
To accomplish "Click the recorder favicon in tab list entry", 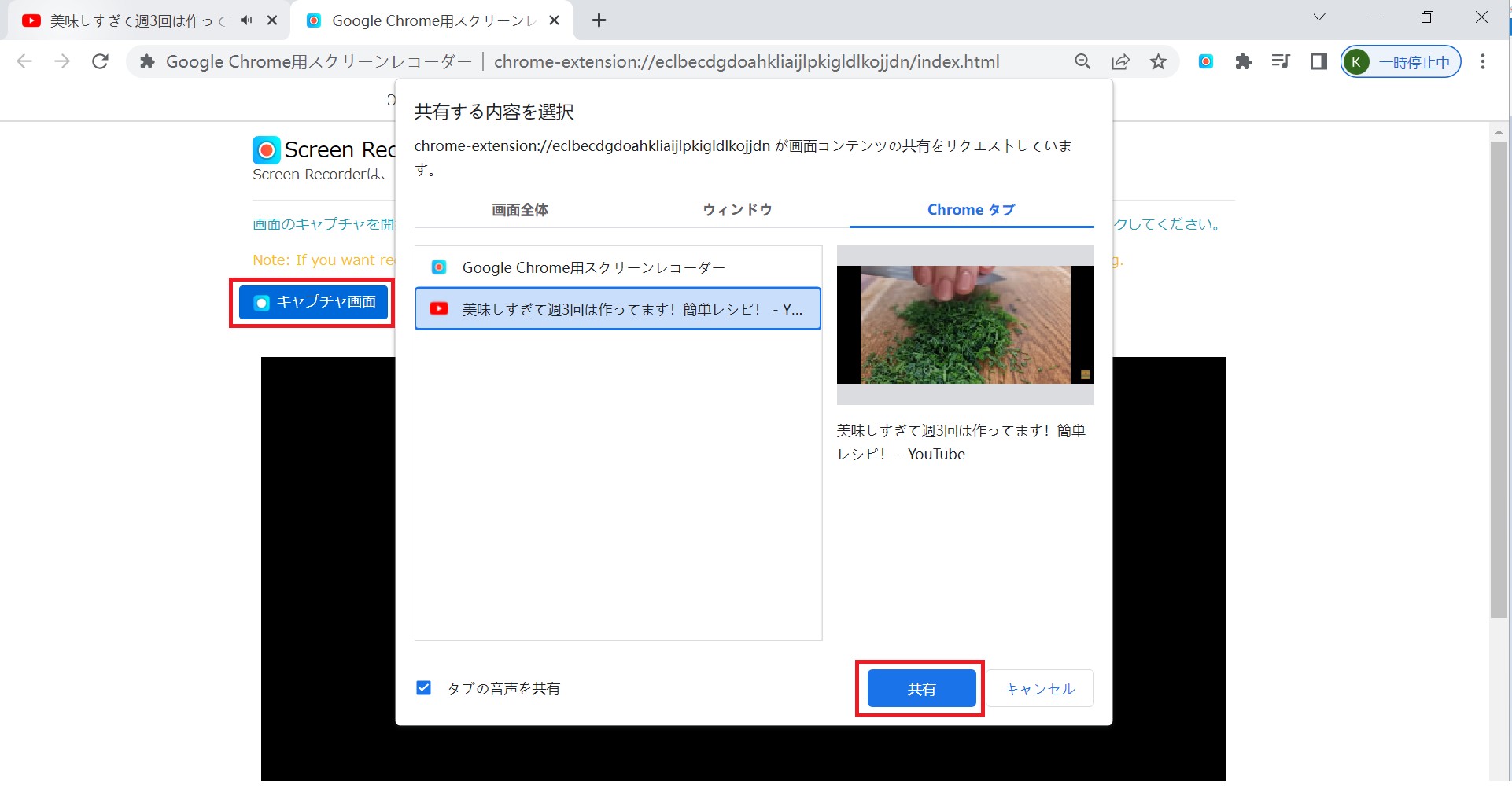I will pyautogui.click(x=439, y=267).
